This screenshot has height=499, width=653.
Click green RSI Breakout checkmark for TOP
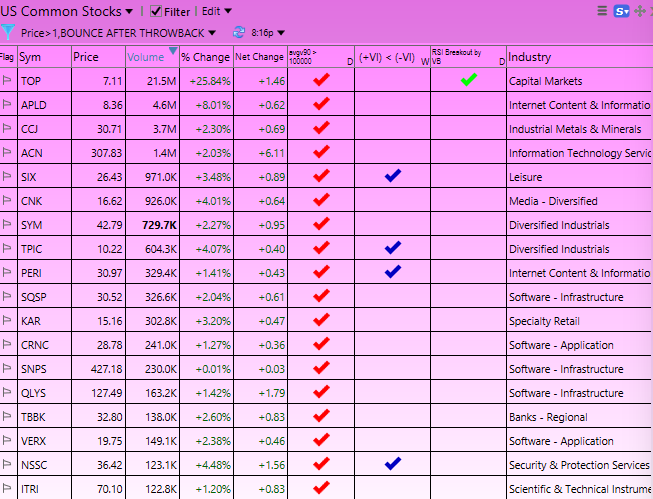(x=469, y=80)
